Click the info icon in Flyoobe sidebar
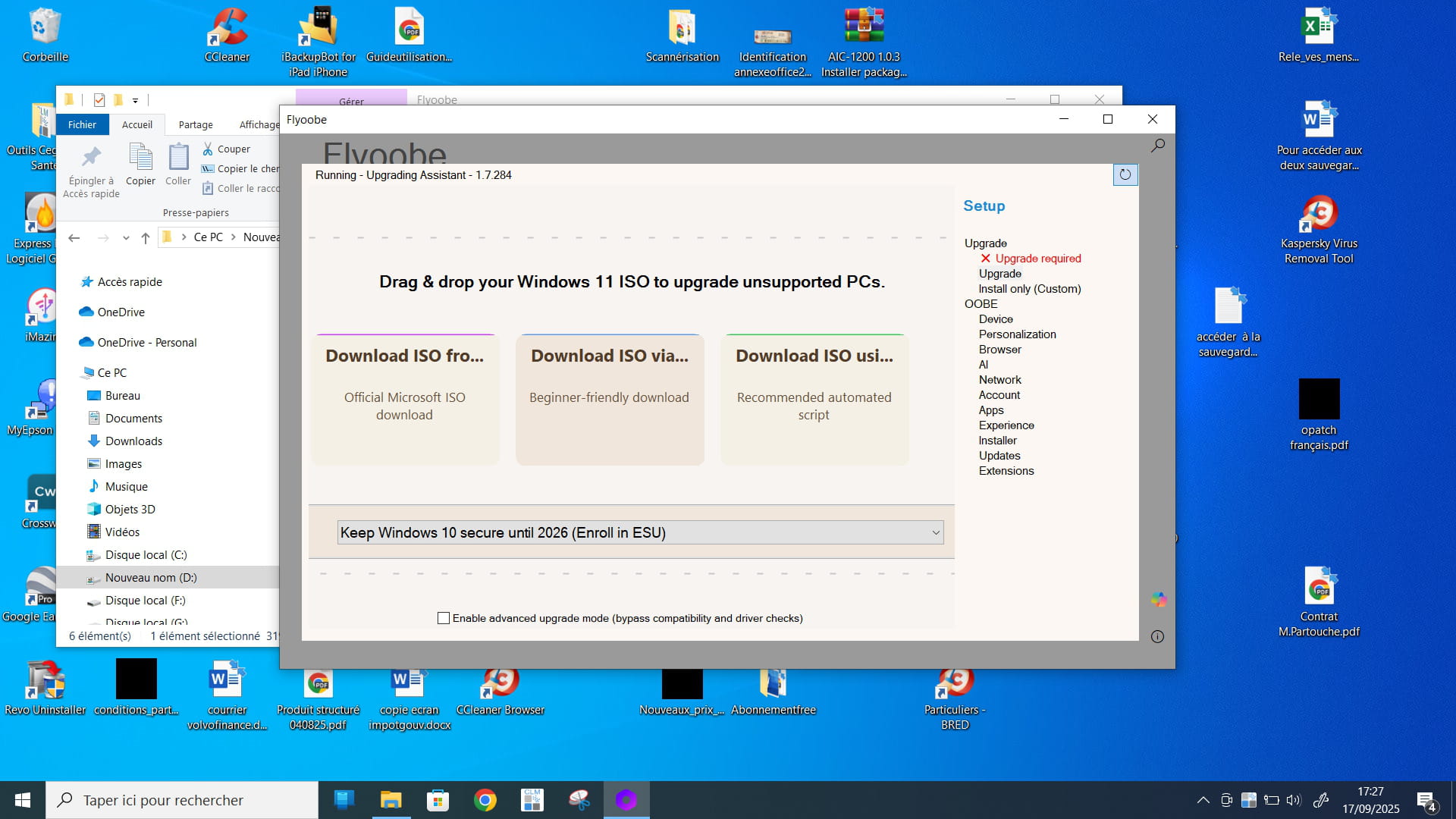The image size is (1456, 819). coord(1157,636)
